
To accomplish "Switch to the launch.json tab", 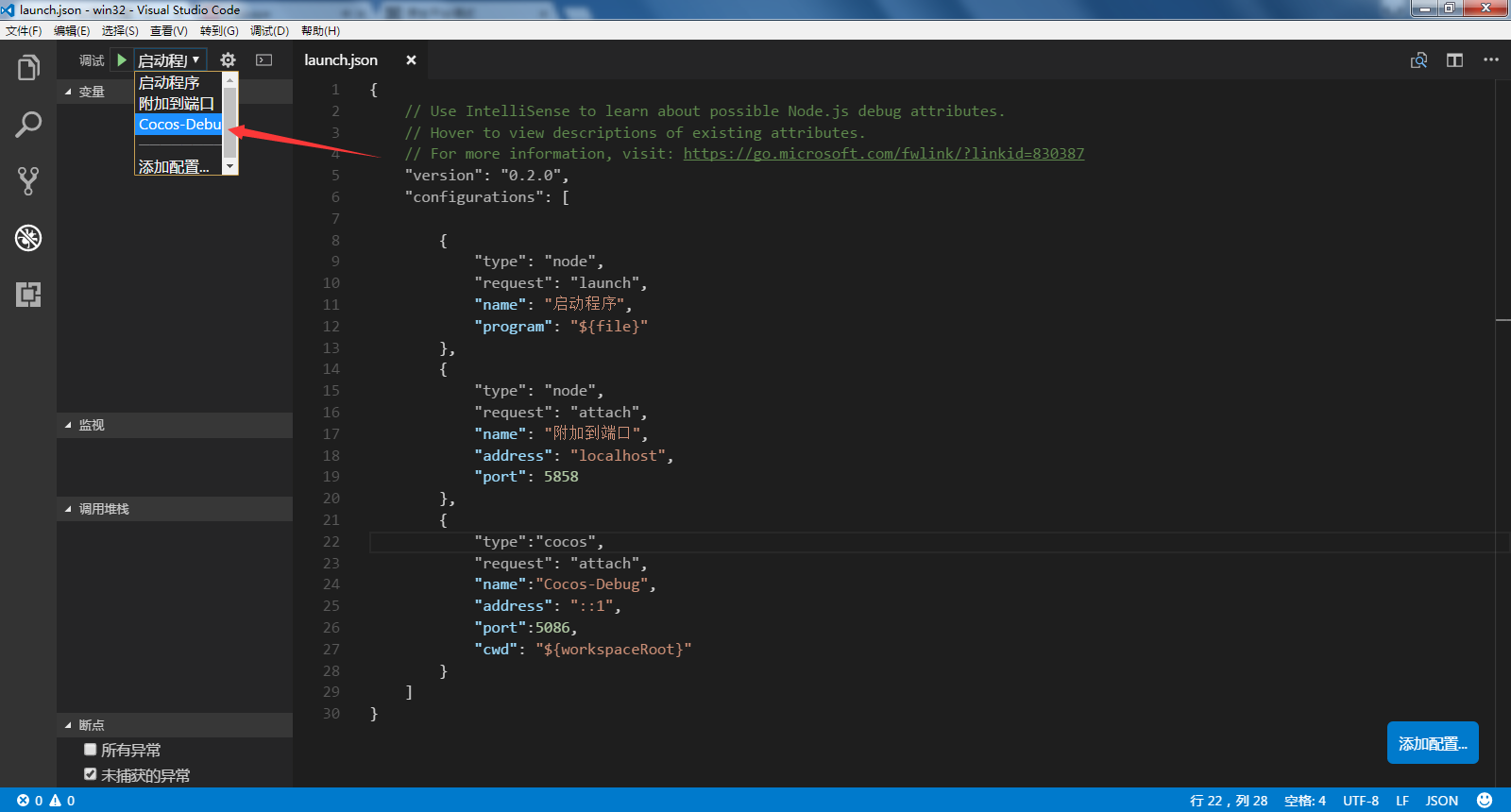I will pyautogui.click(x=341, y=59).
